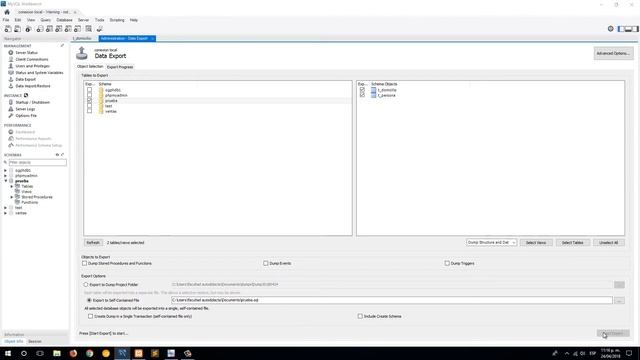Open the Performance Dashboard
Image resolution: width=640 pixels, height=360 pixels.
[25, 132]
